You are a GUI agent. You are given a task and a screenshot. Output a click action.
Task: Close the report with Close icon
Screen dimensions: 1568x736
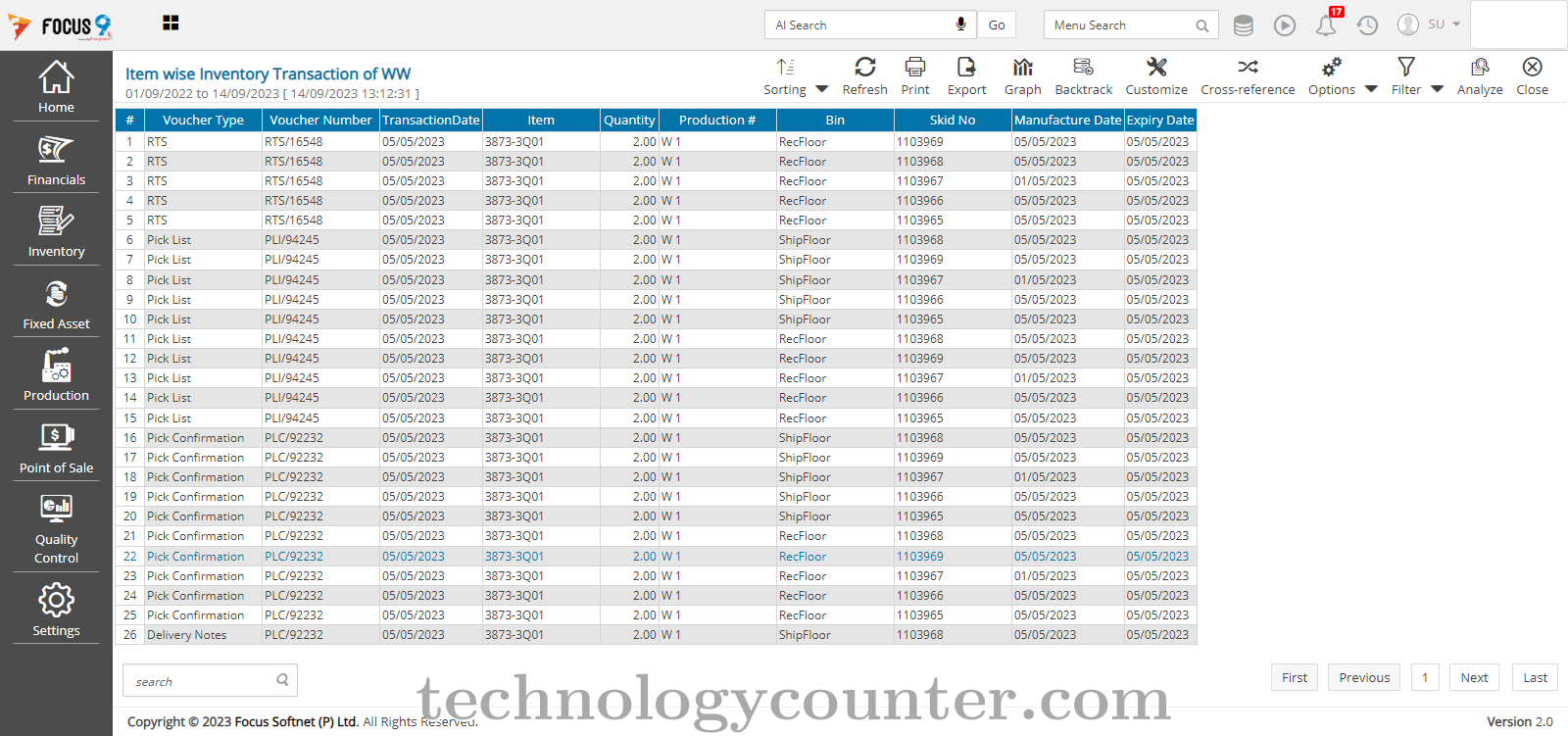(1532, 75)
